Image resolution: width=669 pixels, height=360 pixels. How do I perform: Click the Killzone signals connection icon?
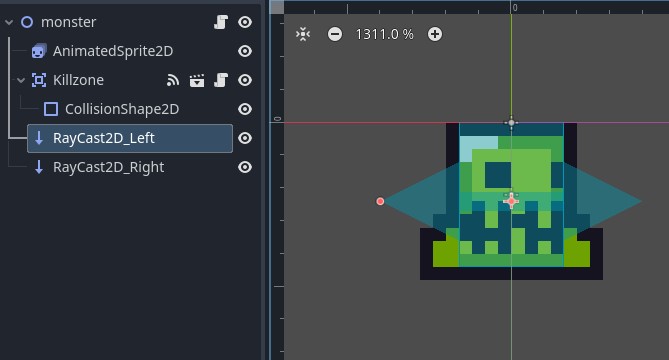pos(173,80)
